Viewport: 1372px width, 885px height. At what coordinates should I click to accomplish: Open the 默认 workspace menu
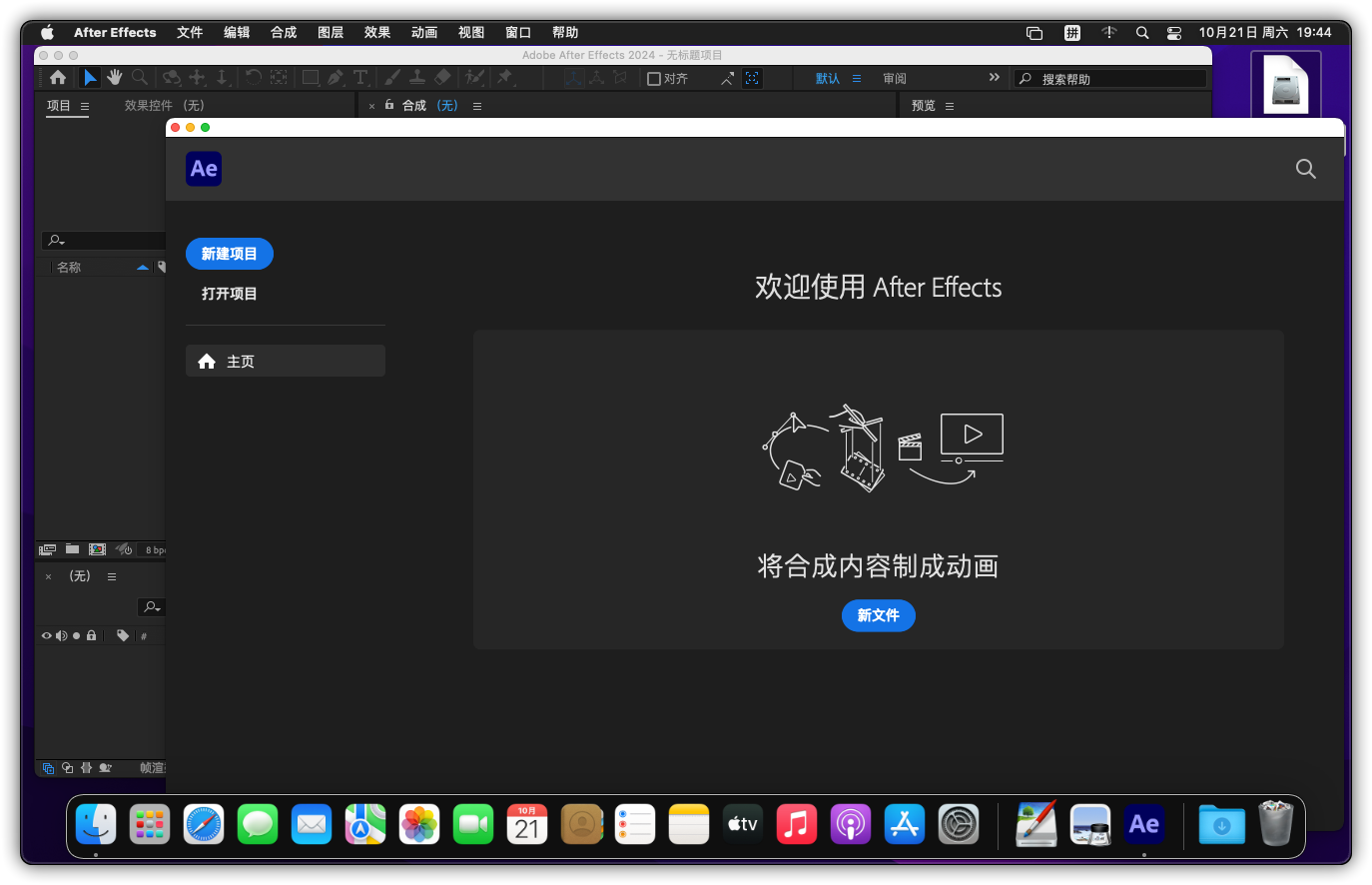coord(857,78)
